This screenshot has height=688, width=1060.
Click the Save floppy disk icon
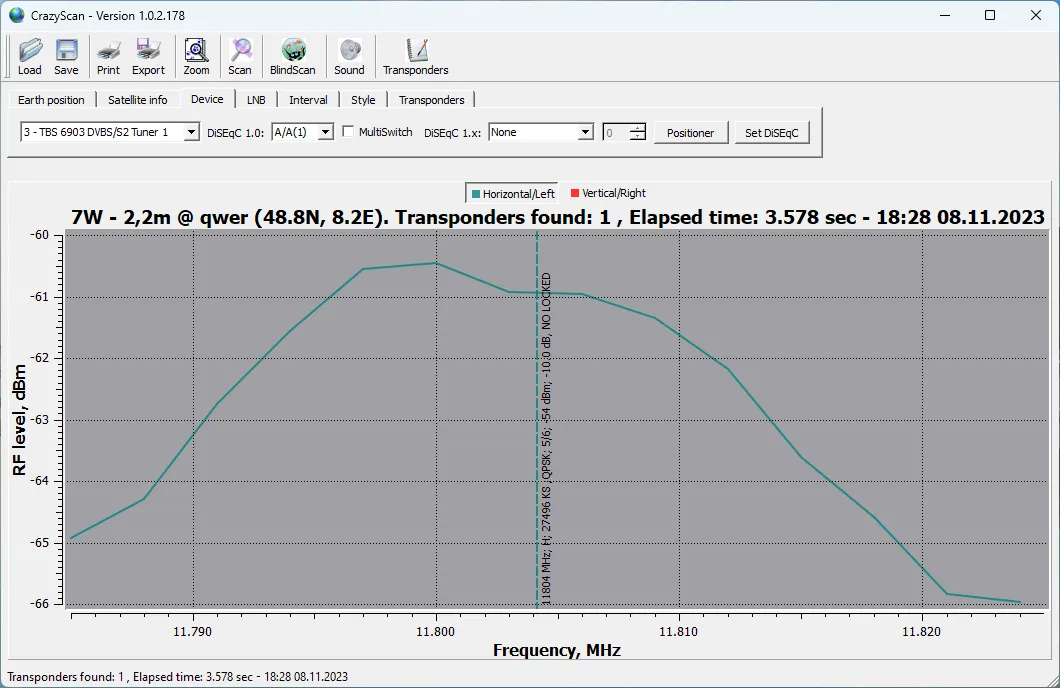[x=66, y=50]
